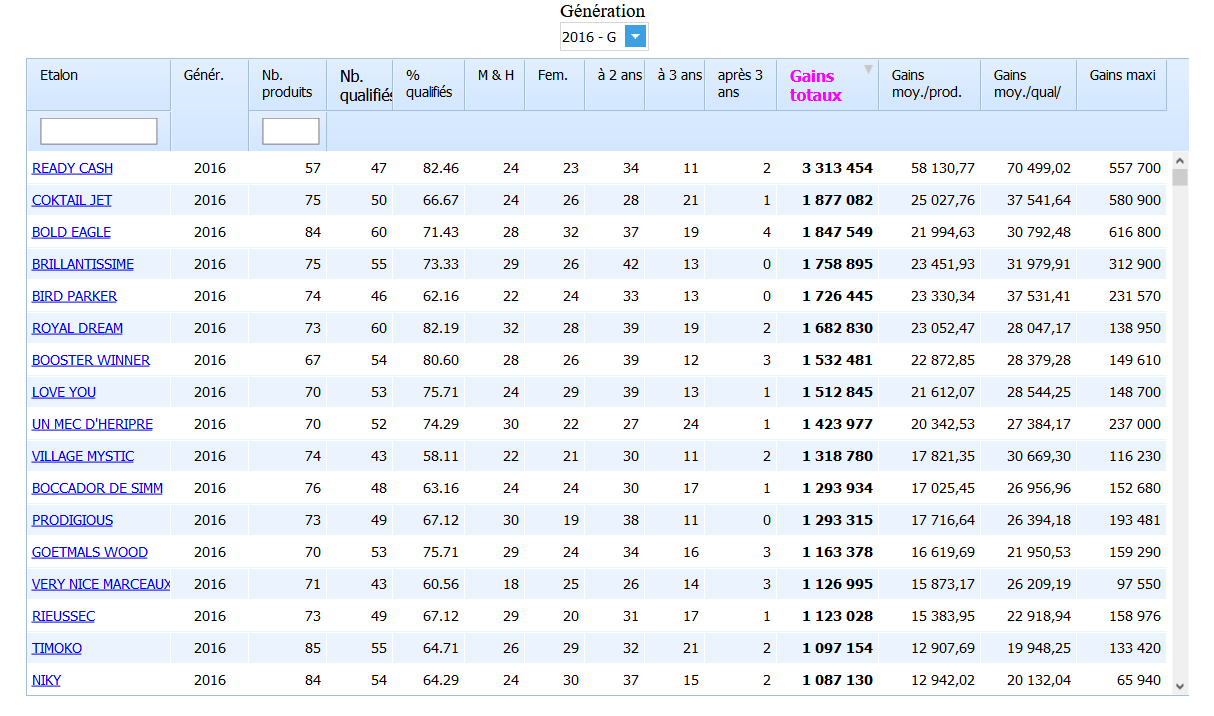
Task: Open the BOLD EAGLE stallion link
Action: pyautogui.click(x=71, y=232)
